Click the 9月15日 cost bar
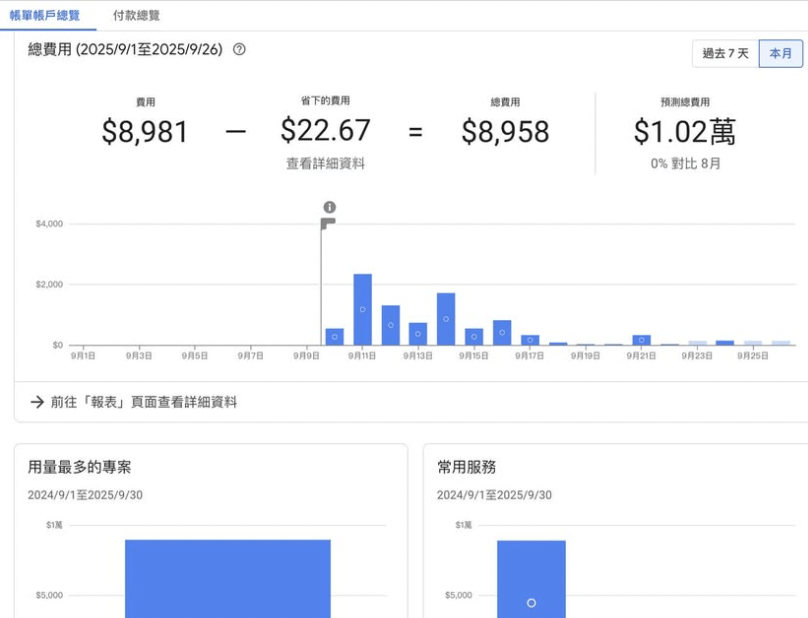This screenshot has width=808, height=618. (x=474, y=337)
